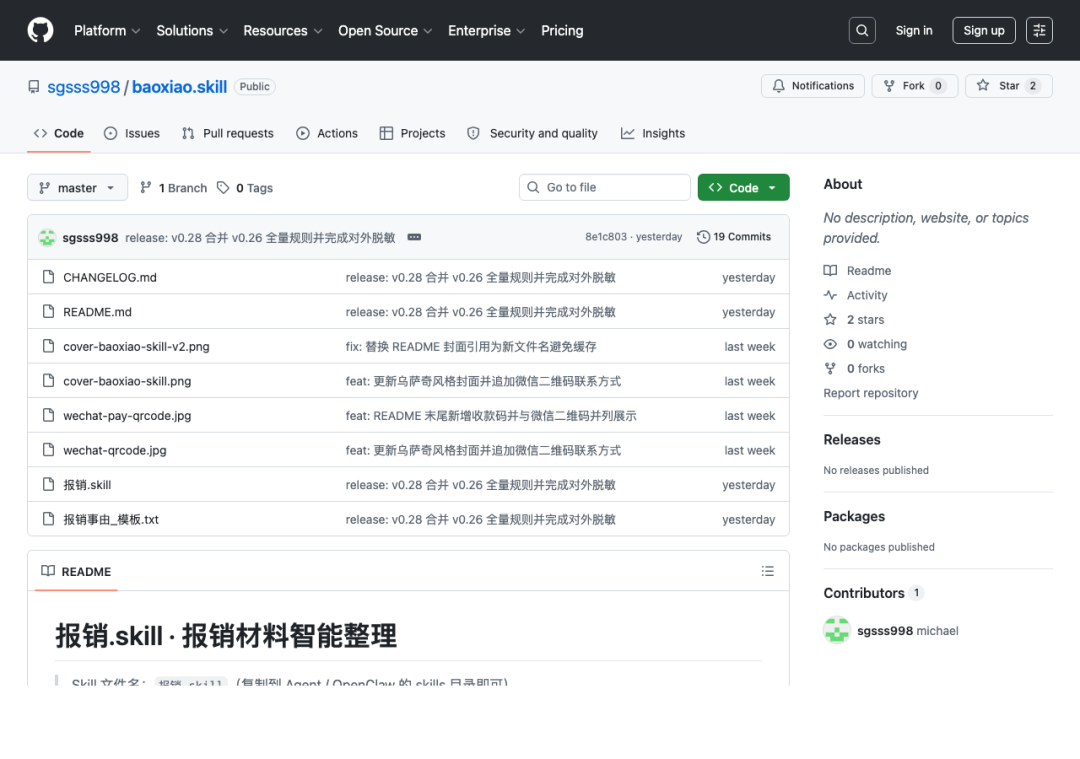Focus the Go to file search field
This screenshot has width=1080, height=759.
coord(605,187)
